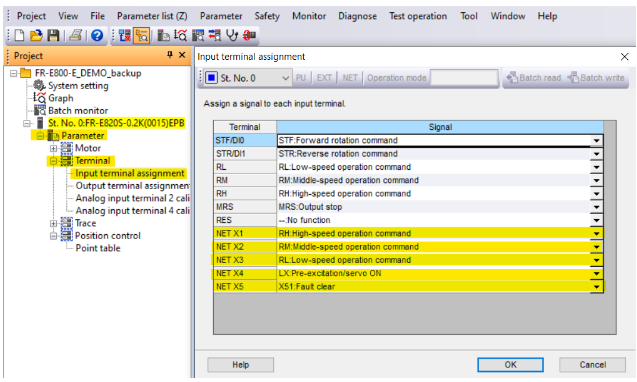Open graph monitor toolbar icon

(180, 35)
